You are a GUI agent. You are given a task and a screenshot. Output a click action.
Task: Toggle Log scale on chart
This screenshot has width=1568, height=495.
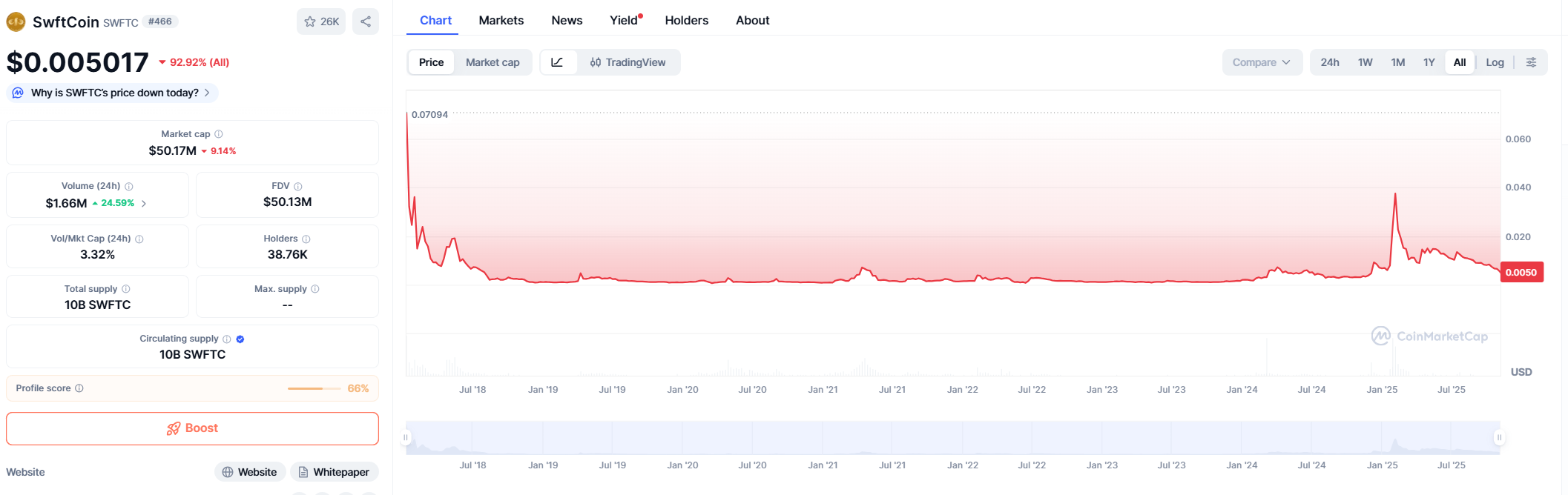[1495, 62]
